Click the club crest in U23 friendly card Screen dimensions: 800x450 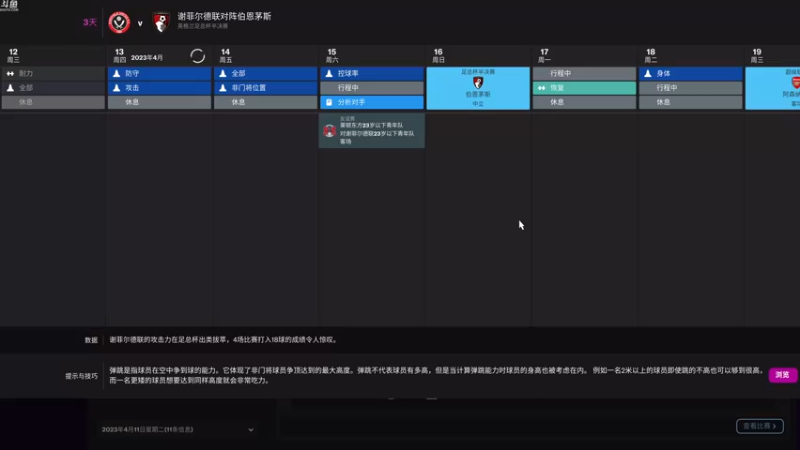point(330,131)
